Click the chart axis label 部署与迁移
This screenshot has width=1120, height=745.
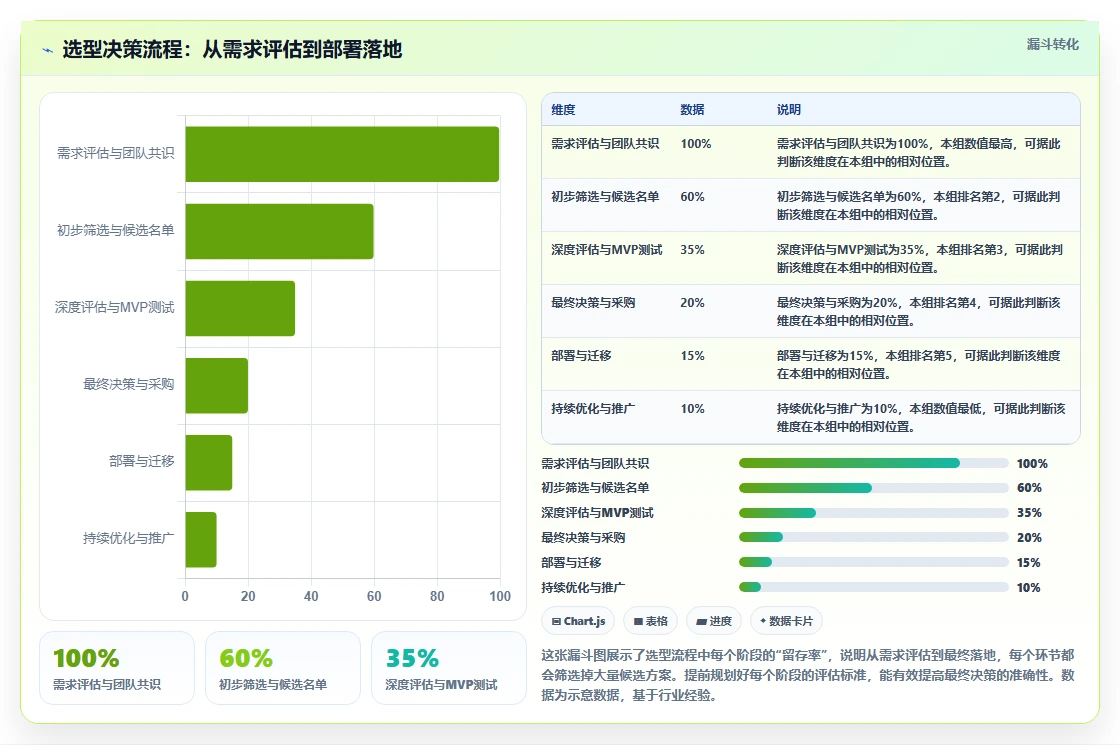coord(141,461)
